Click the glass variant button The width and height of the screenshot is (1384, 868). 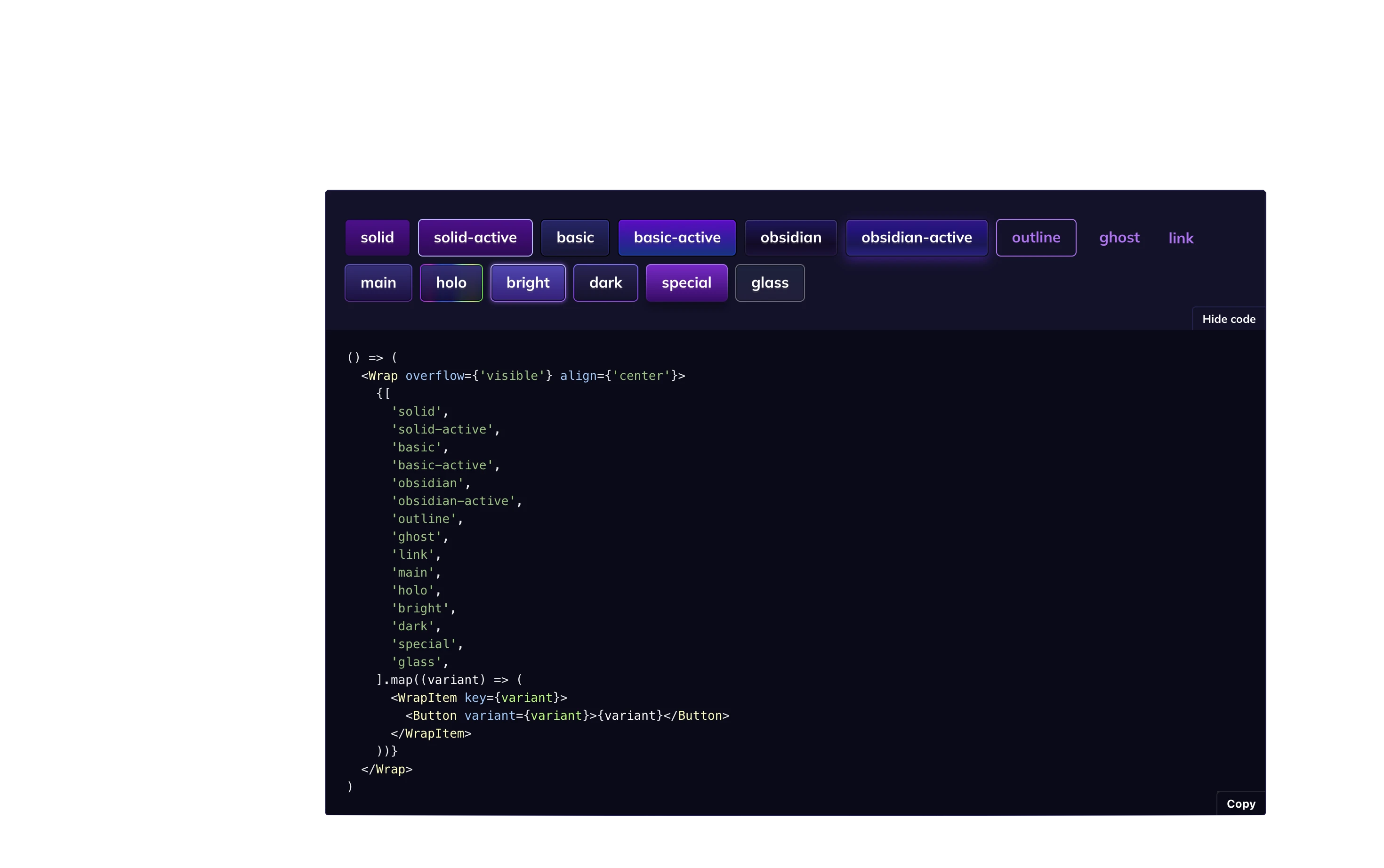coord(770,283)
